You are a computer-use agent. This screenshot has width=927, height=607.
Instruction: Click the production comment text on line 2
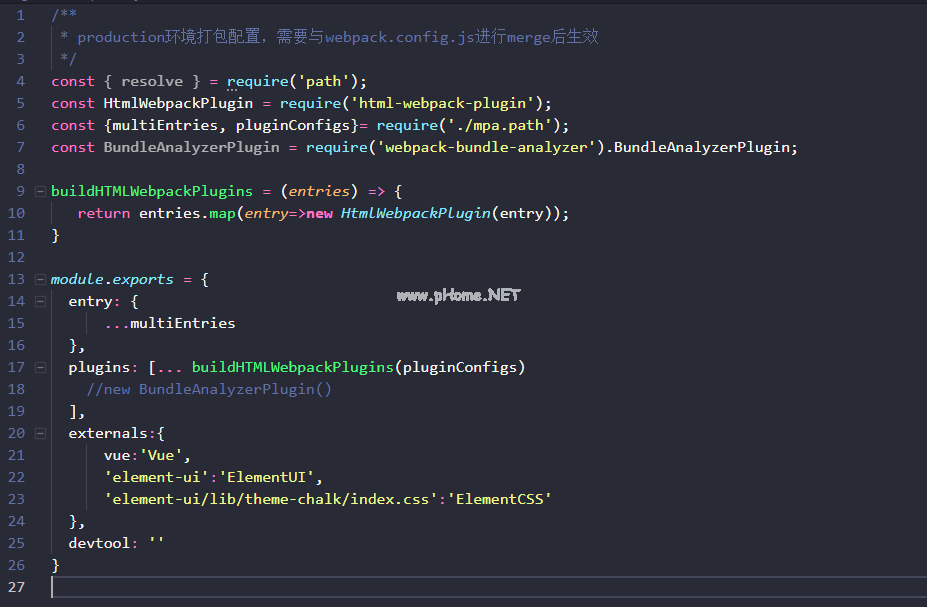click(337, 37)
